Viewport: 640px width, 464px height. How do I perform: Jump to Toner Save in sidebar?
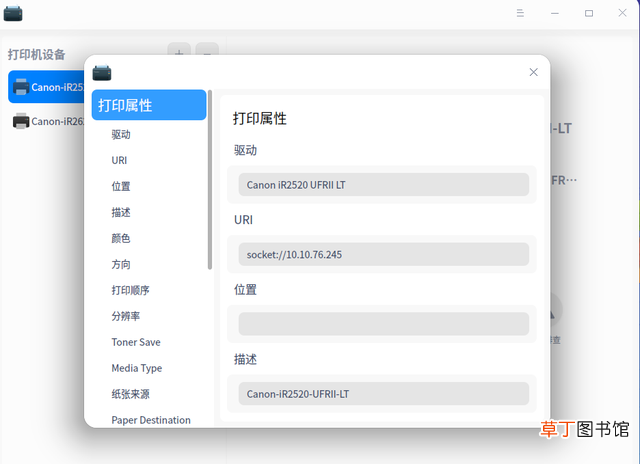click(136, 342)
